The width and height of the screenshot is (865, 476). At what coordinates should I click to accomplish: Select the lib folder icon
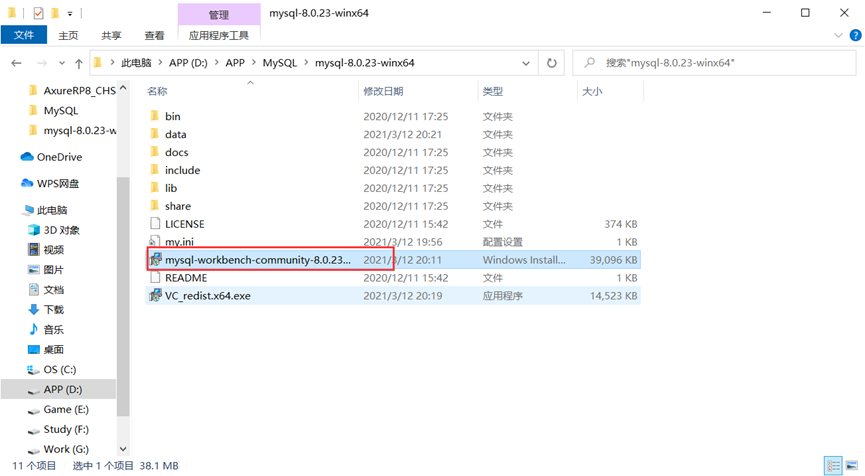tap(154, 188)
